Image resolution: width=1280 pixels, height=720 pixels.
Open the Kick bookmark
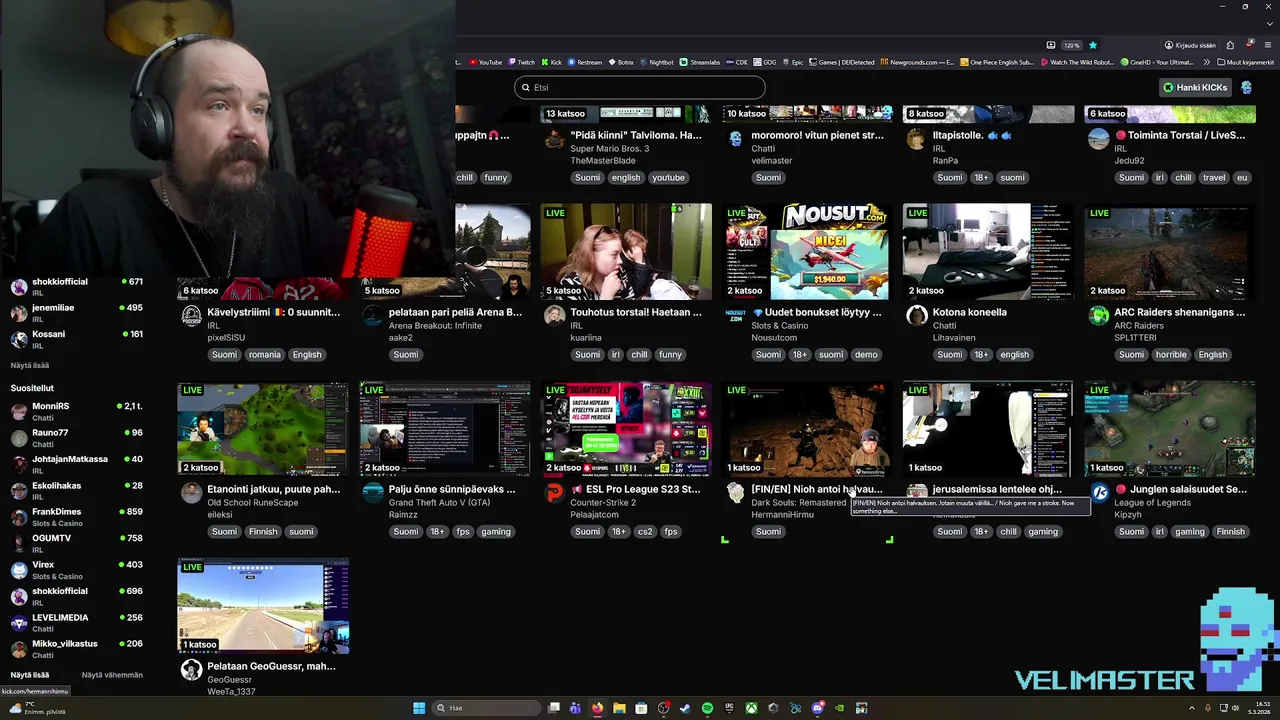click(552, 62)
